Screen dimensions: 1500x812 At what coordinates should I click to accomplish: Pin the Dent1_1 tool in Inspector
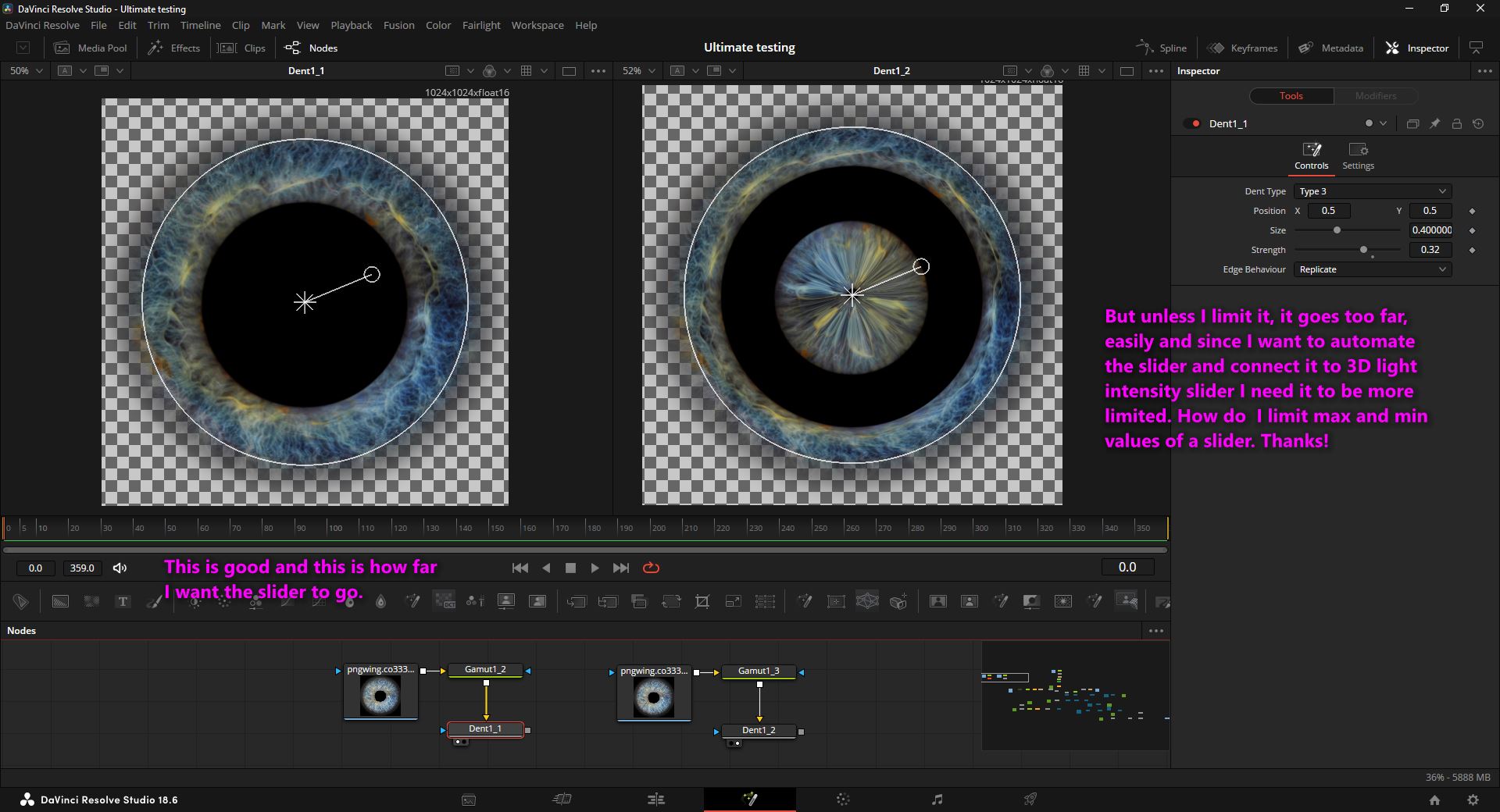(x=1434, y=123)
